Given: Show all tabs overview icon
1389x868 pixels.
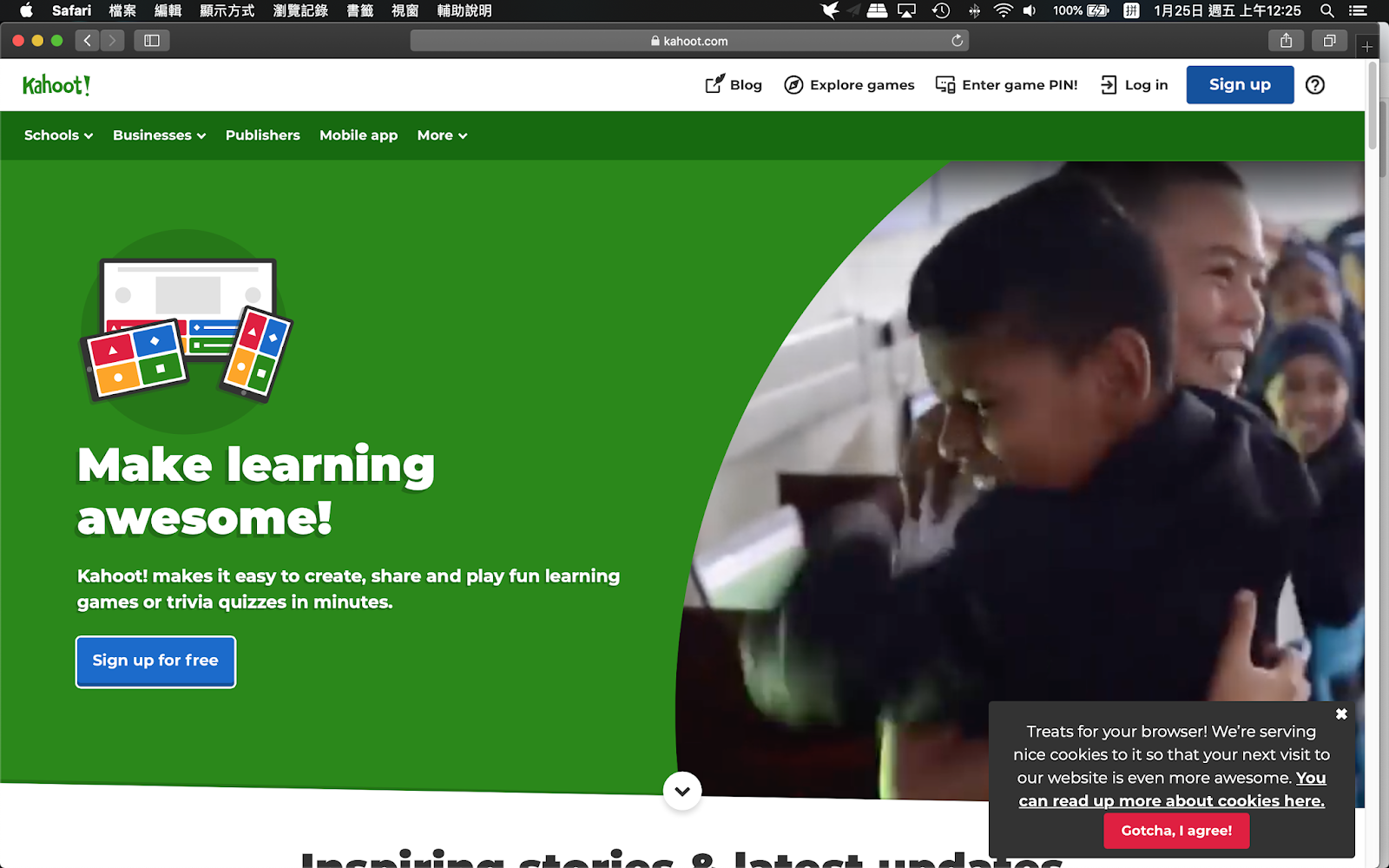Looking at the screenshot, I should click(1329, 41).
